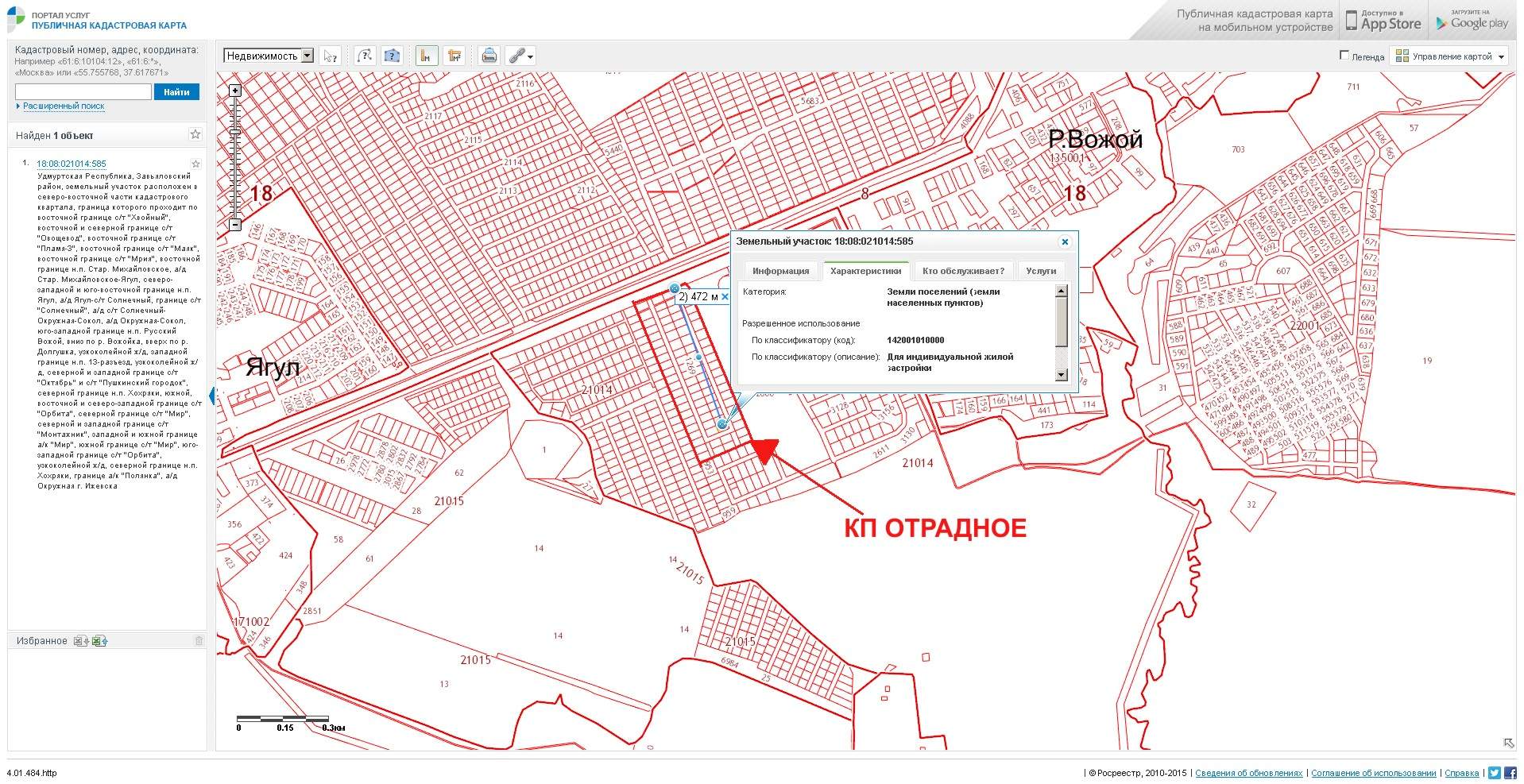The height and width of the screenshot is (784, 1524).
Task: Expand the Управление картой menu
Action: click(x=1450, y=56)
